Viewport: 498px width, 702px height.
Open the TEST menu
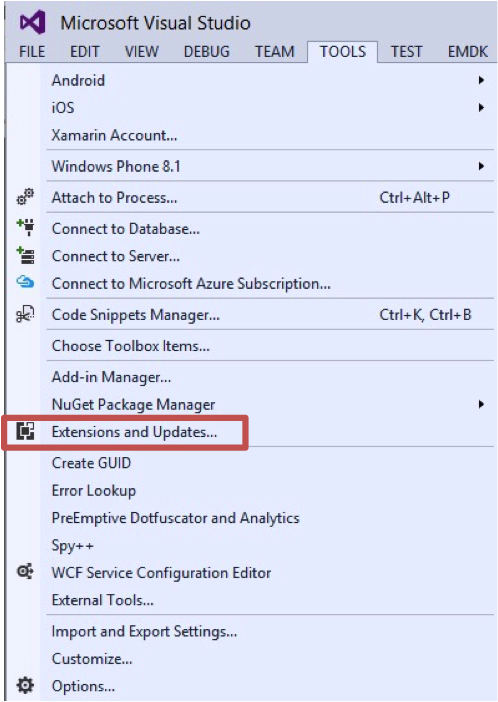point(406,51)
